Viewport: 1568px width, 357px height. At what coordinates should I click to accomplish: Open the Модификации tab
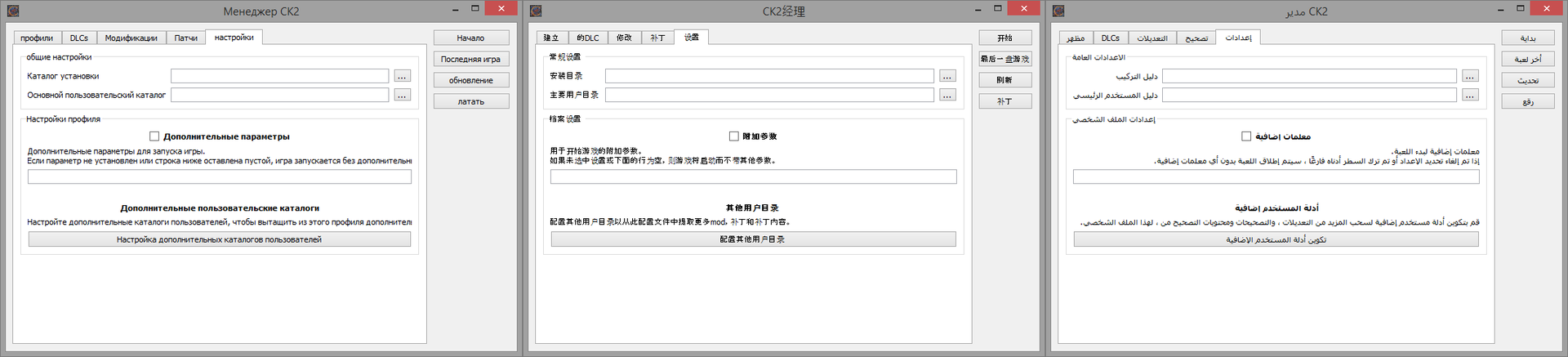[131, 38]
